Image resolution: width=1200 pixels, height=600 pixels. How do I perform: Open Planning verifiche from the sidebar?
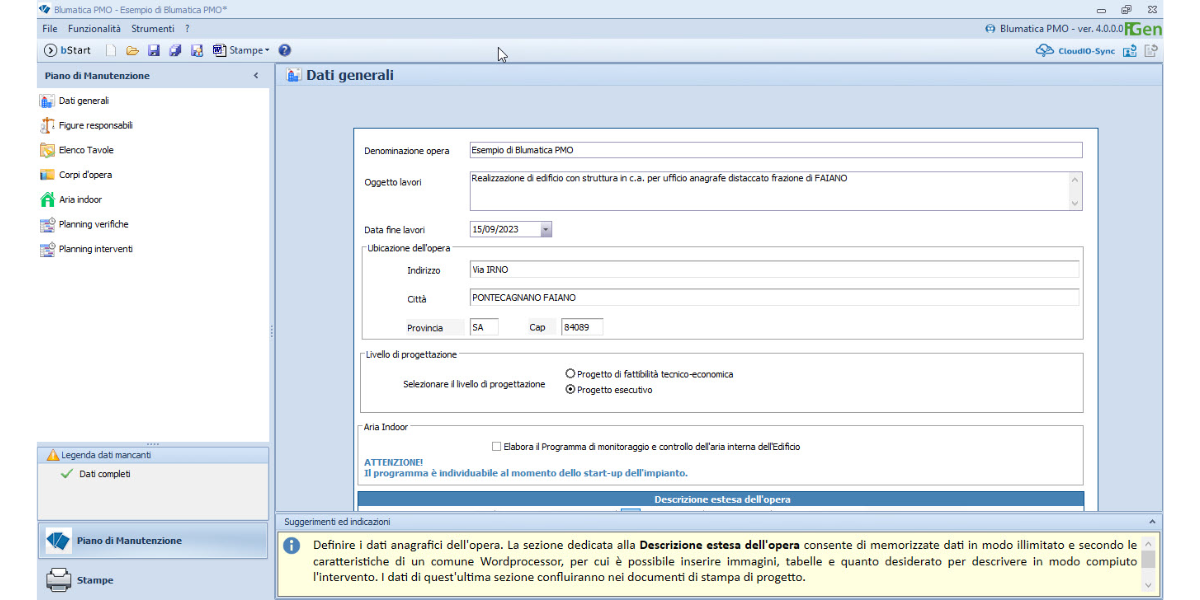[x=93, y=225]
